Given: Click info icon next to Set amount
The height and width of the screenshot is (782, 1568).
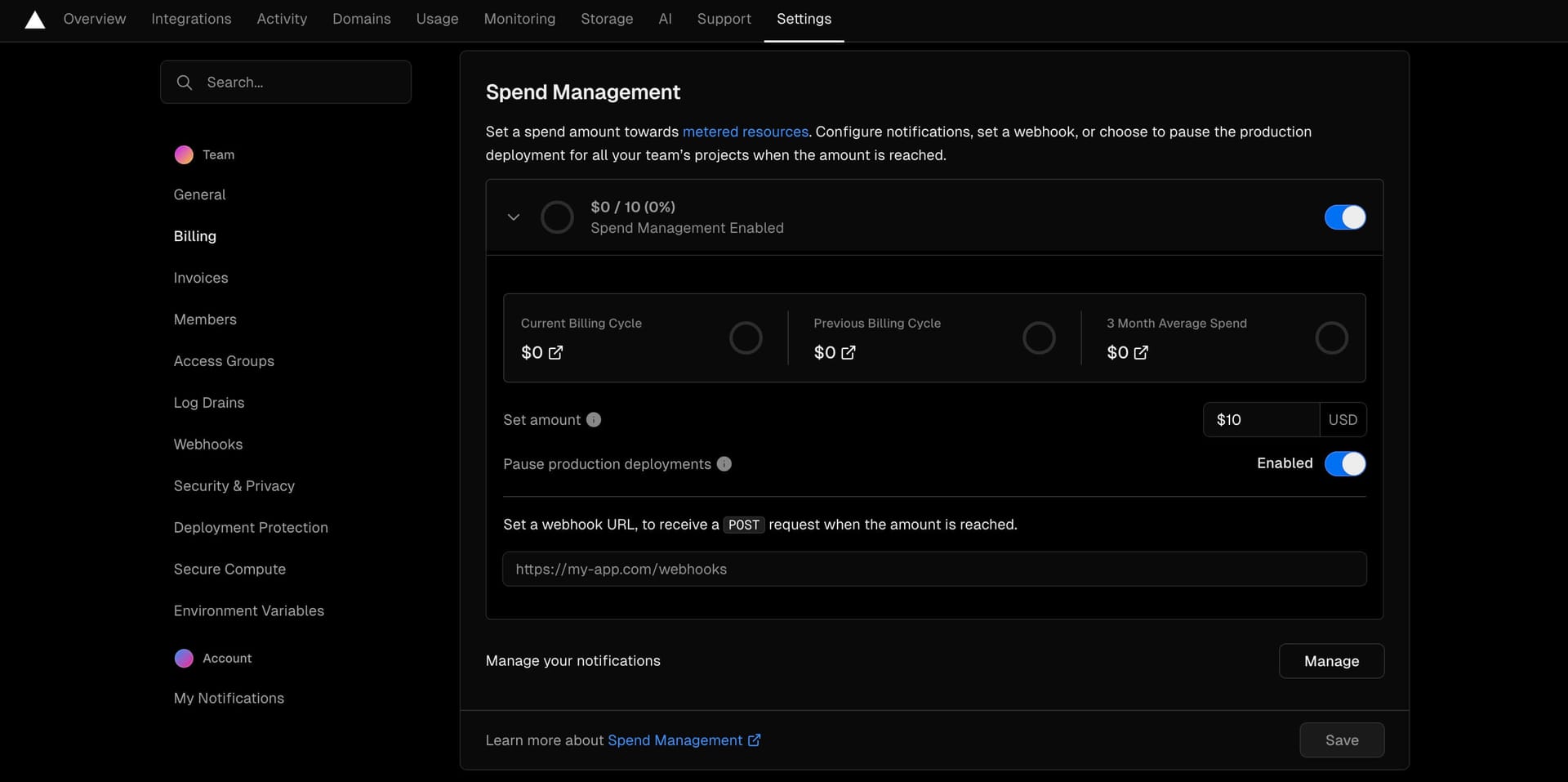Looking at the screenshot, I should (x=593, y=419).
